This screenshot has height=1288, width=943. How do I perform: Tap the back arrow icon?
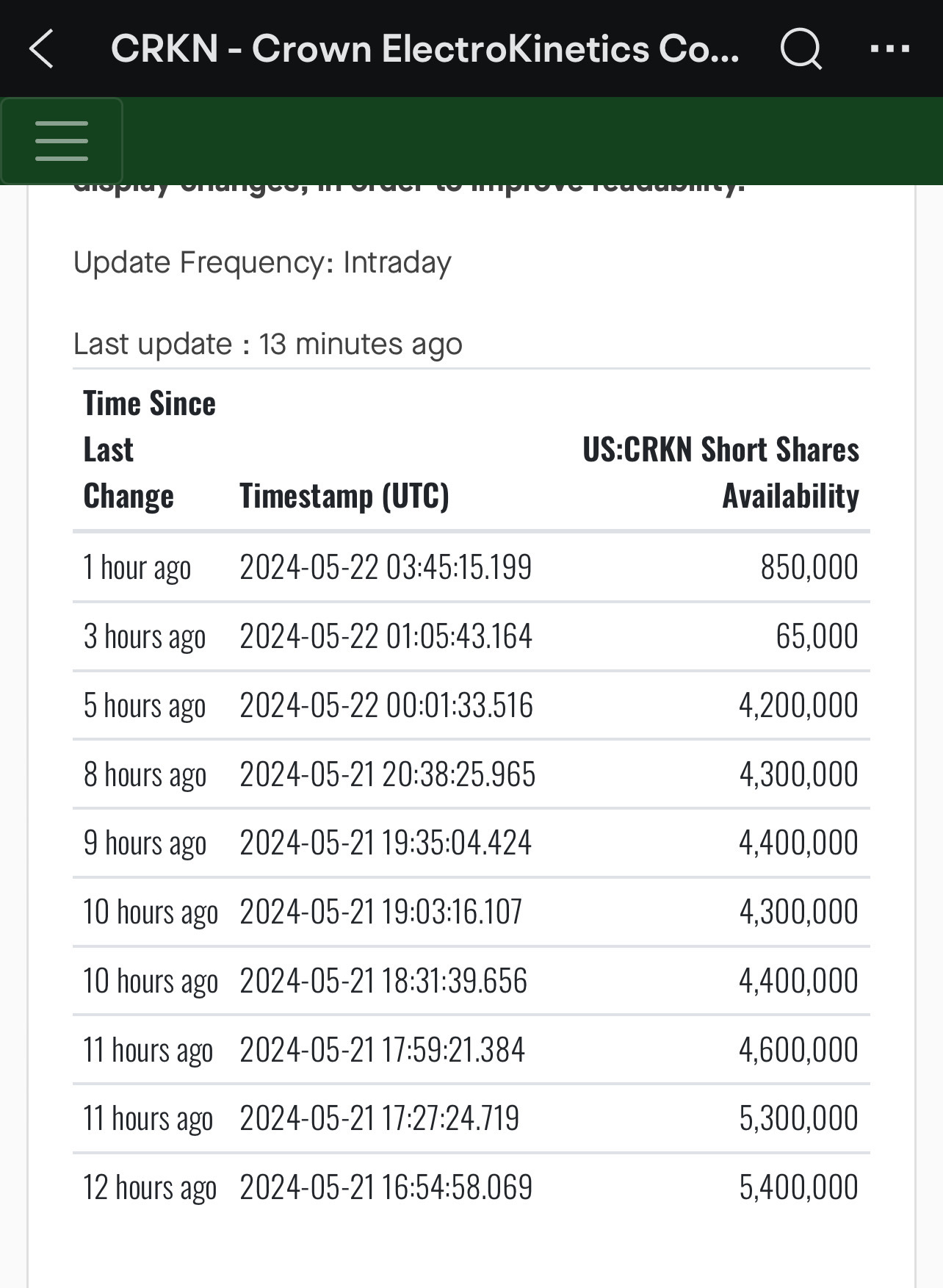(42, 48)
